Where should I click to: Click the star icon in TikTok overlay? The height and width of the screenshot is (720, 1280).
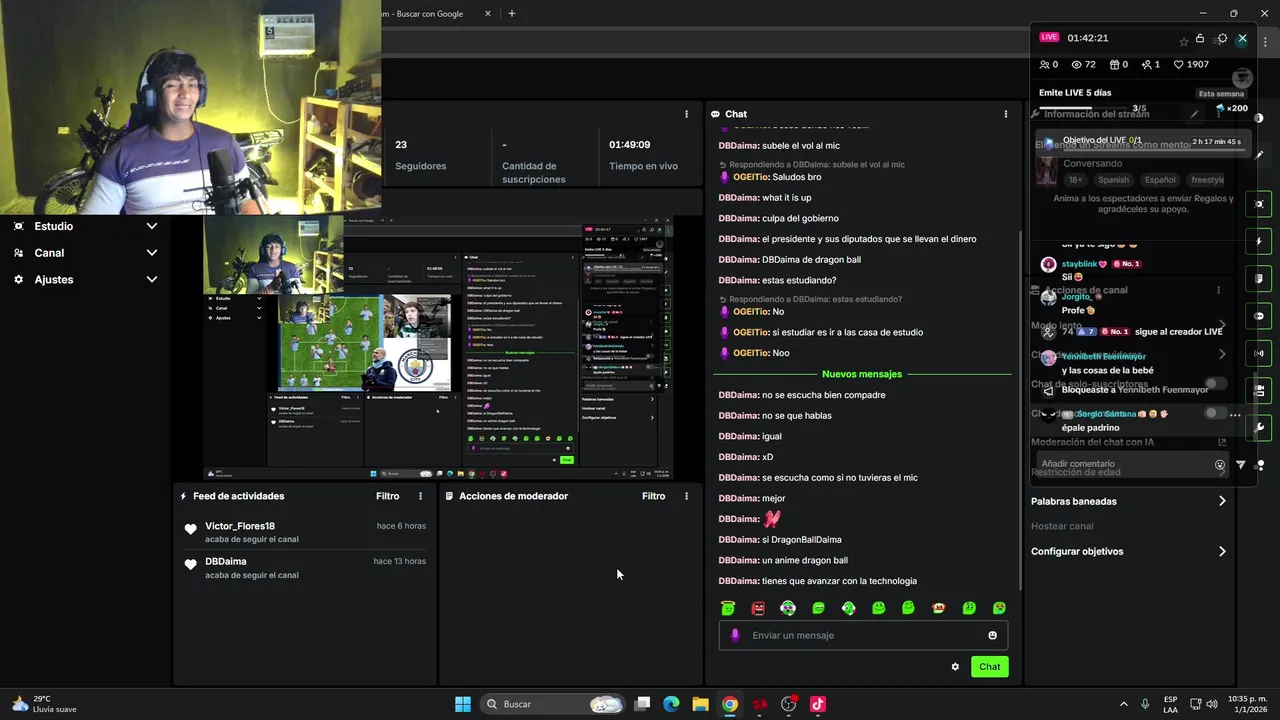point(1184,41)
